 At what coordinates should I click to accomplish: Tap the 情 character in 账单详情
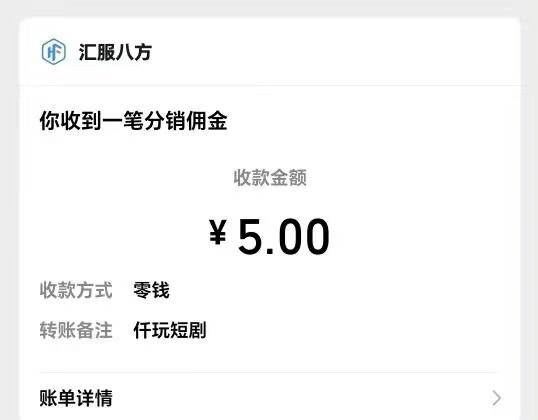(x=104, y=398)
